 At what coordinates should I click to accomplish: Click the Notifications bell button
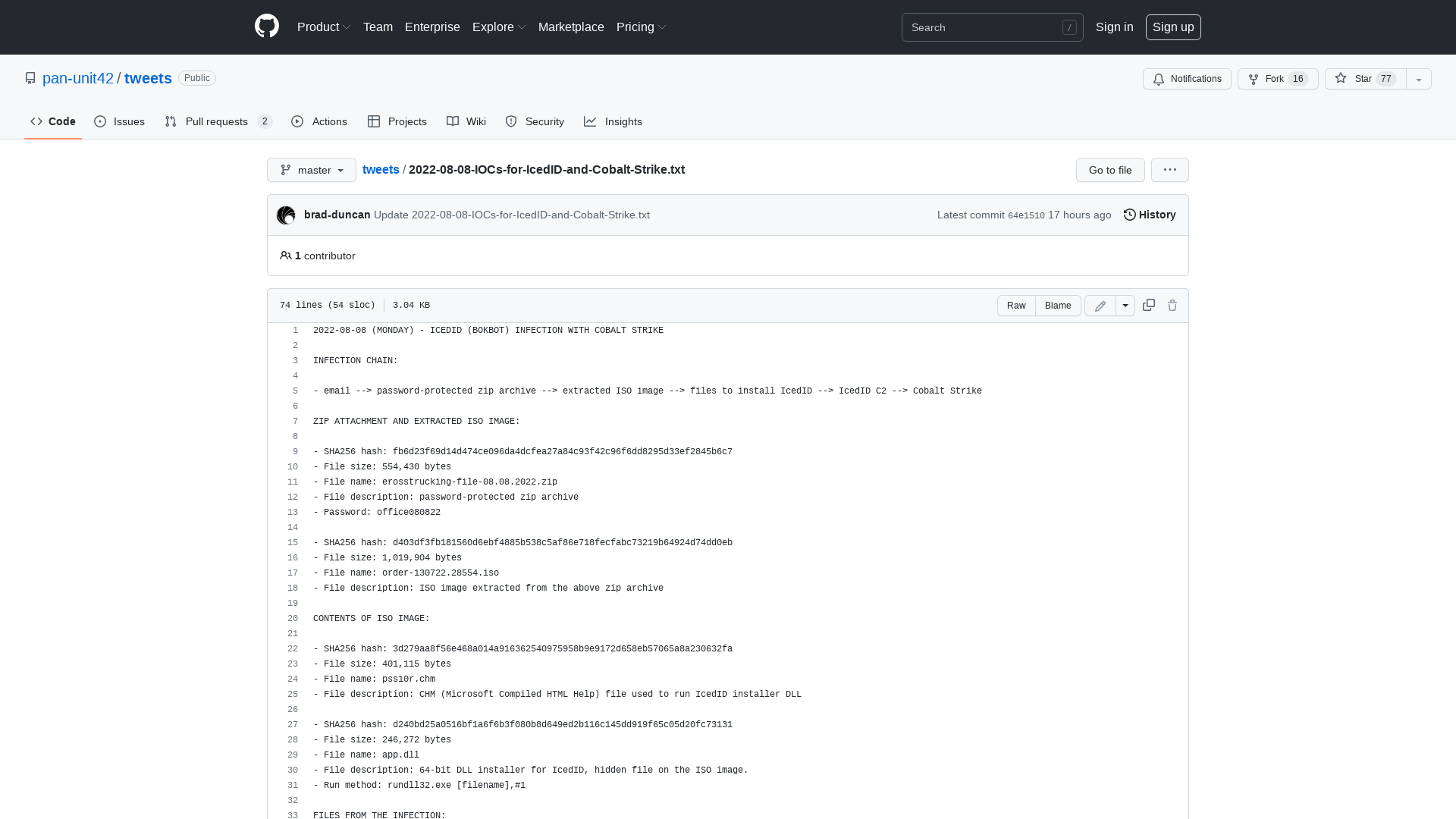pyautogui.click(x=1187, y=79)
